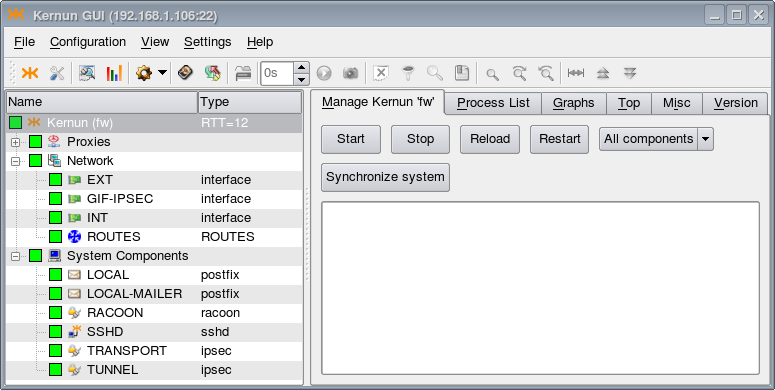Click the camera snapshot icon

[x=350, y=74]
